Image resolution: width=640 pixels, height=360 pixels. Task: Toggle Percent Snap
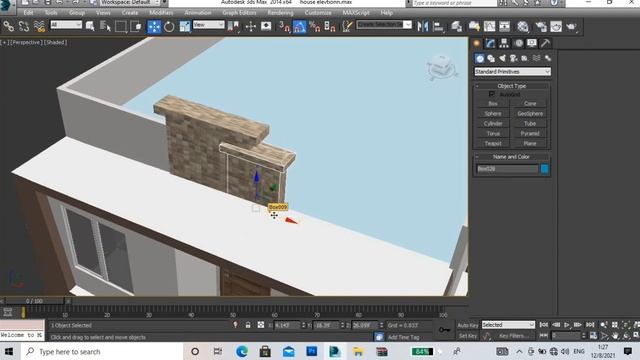click(314, 27)
